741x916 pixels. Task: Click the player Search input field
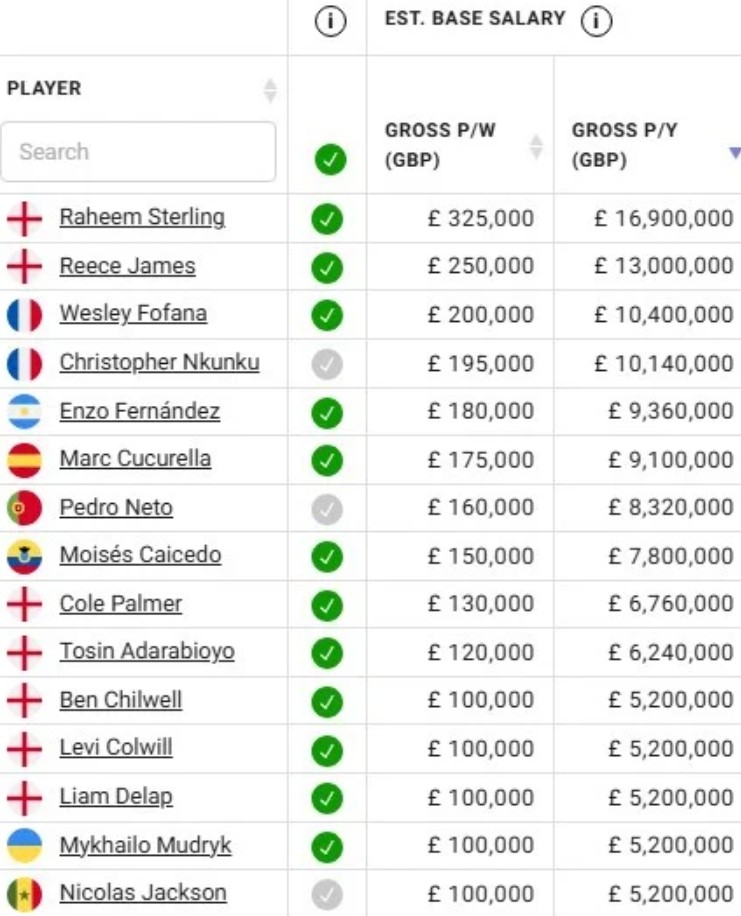pyautogui.click(x=138, y=152)
